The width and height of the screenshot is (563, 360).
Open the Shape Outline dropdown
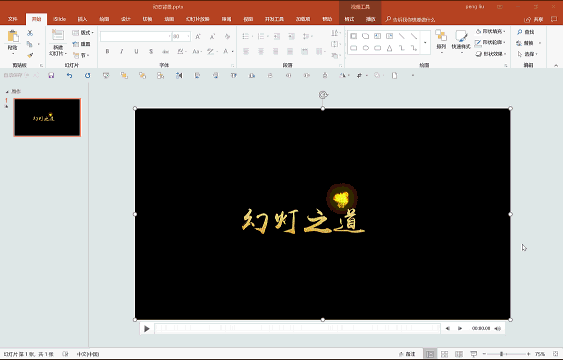pyautogui.click(x=490, y=42)
